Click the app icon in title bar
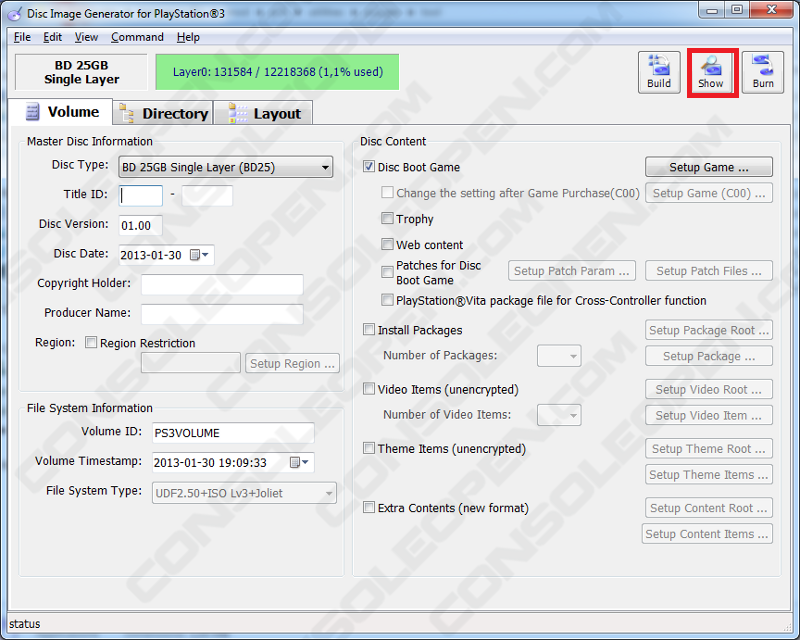Viewport: 800px width, 640px height. (x=15, y=14)
